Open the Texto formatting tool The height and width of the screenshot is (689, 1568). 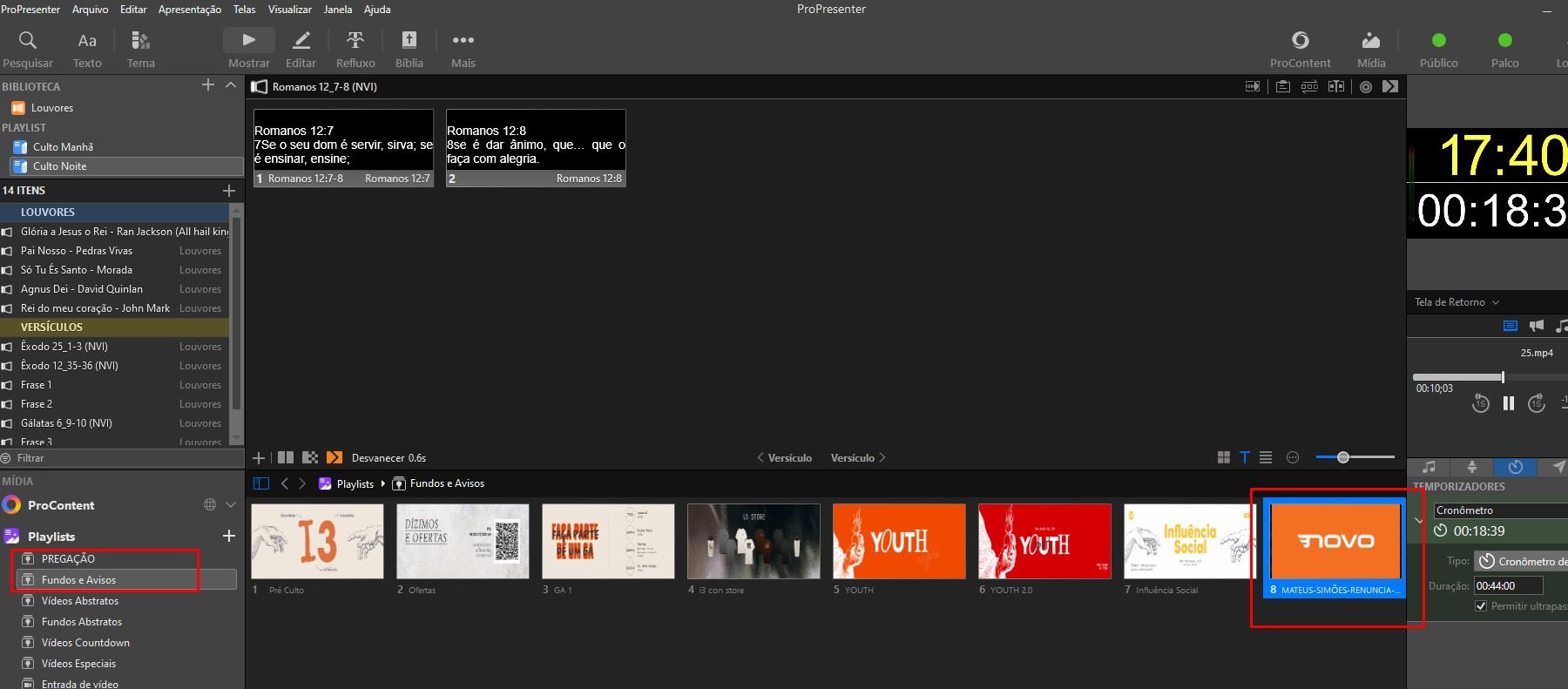pyautogui.click(x=87, y=50)
